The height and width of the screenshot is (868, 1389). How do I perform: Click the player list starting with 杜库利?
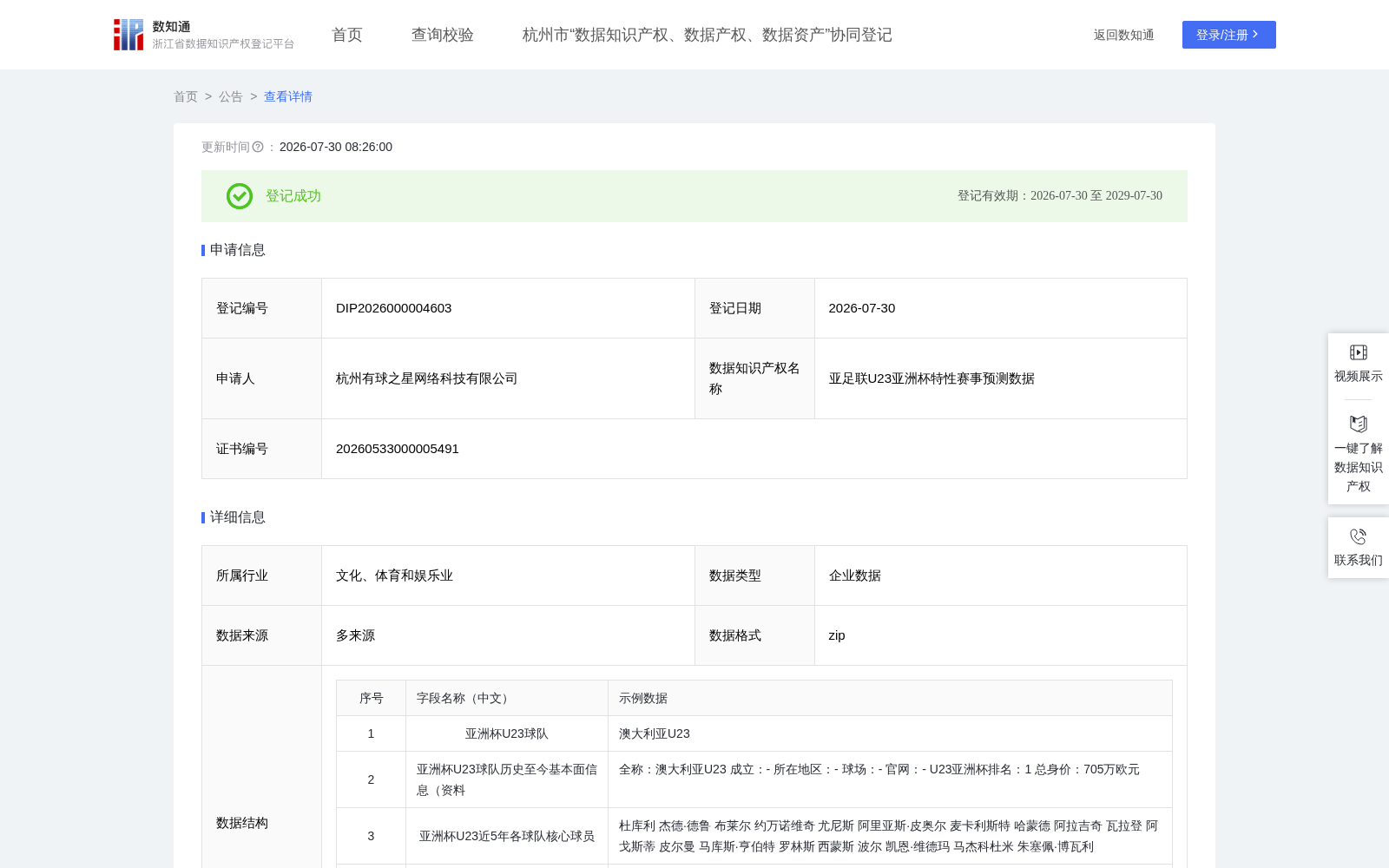coord(888,836)
